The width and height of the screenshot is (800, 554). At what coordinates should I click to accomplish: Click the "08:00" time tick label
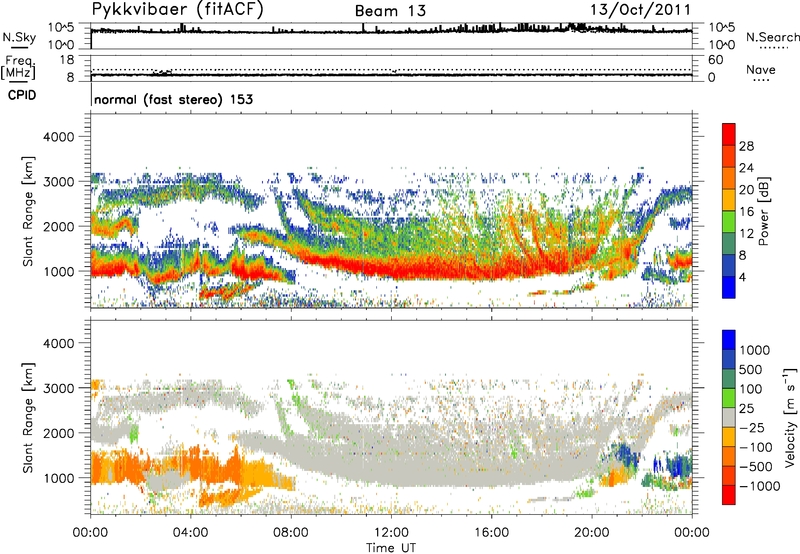pos(291,533)
